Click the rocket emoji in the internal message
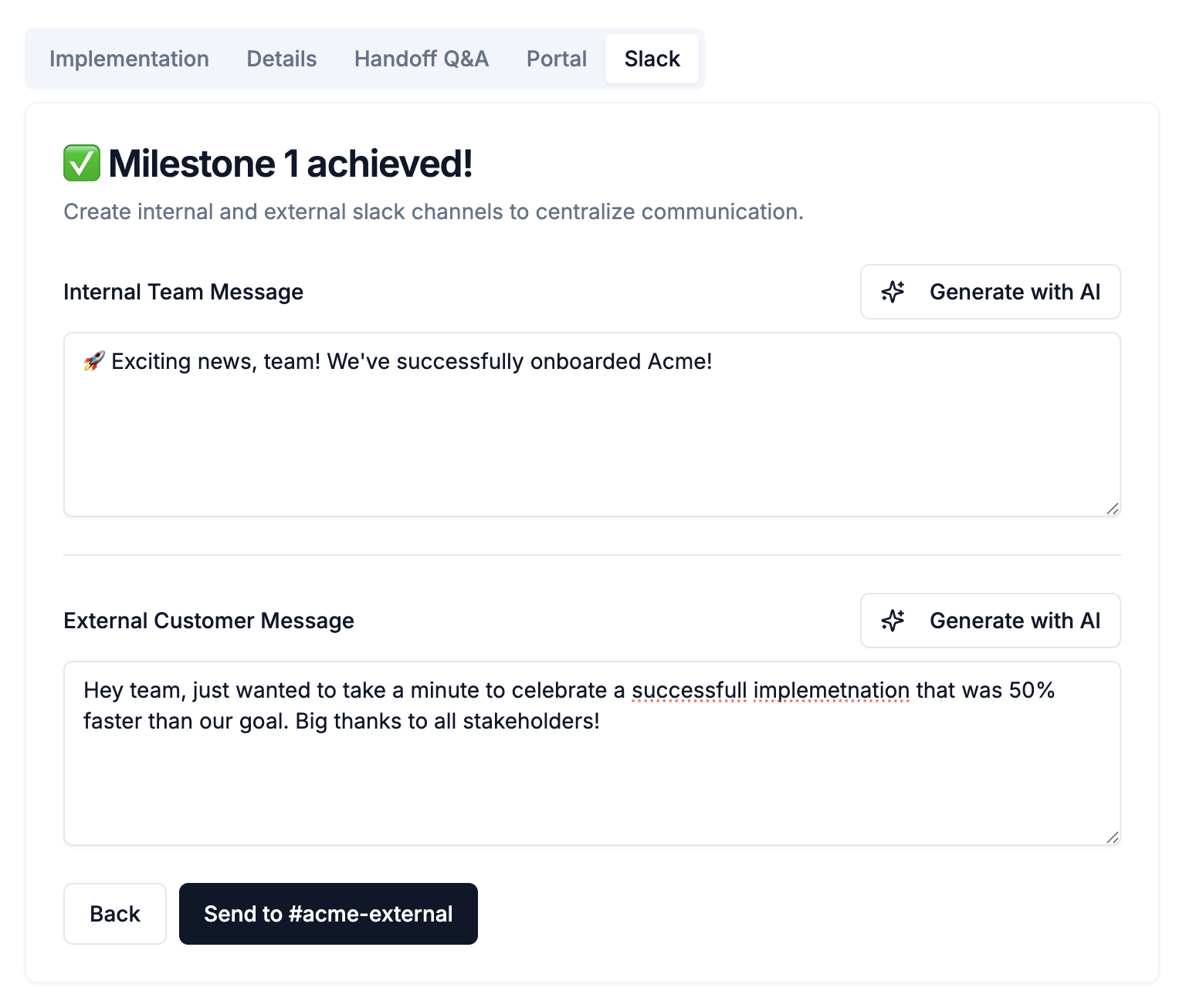This screenshot has height=1008, width=1186. (x=93, y=361)
